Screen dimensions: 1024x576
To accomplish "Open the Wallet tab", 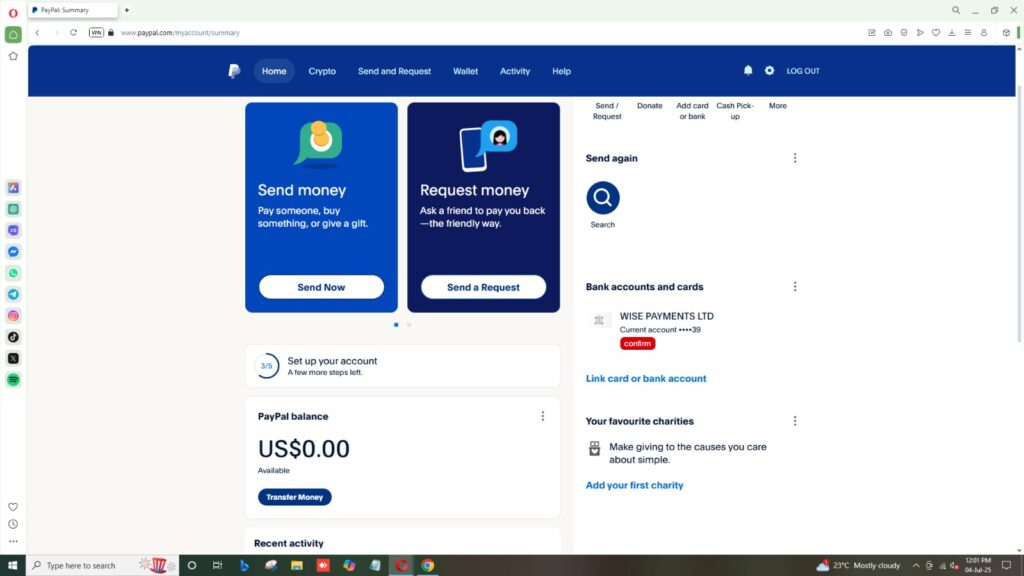I will pyautogui.click(x=465, y=71).
